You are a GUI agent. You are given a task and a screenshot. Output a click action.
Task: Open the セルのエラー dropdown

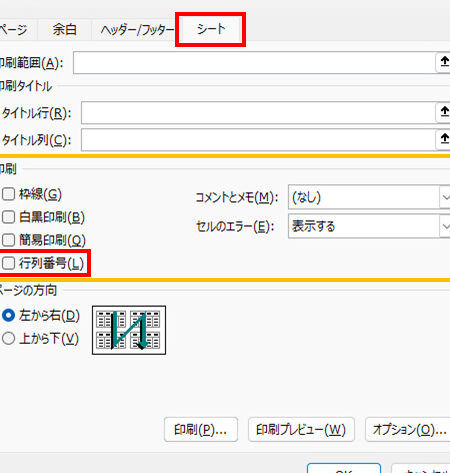pos(369,226)
